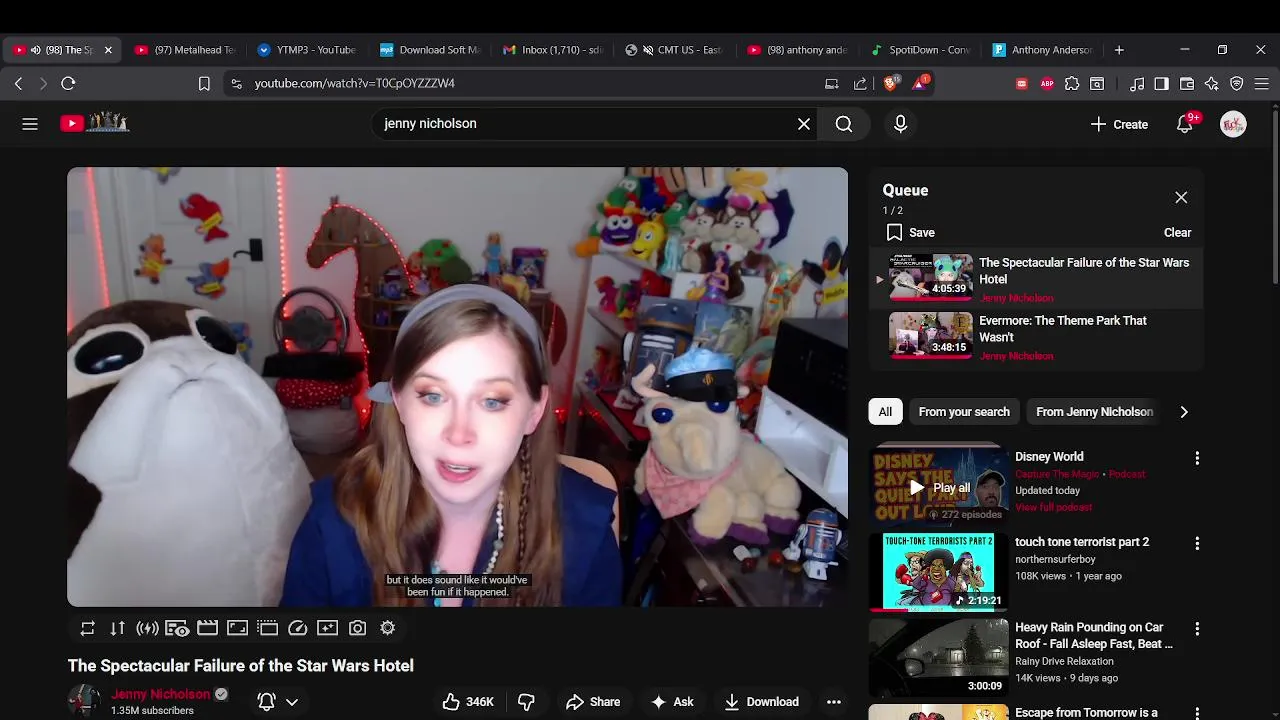Open the playback speed gauge icon
This screenshot has width=1280, height=720.
click(x=297, y=628)
